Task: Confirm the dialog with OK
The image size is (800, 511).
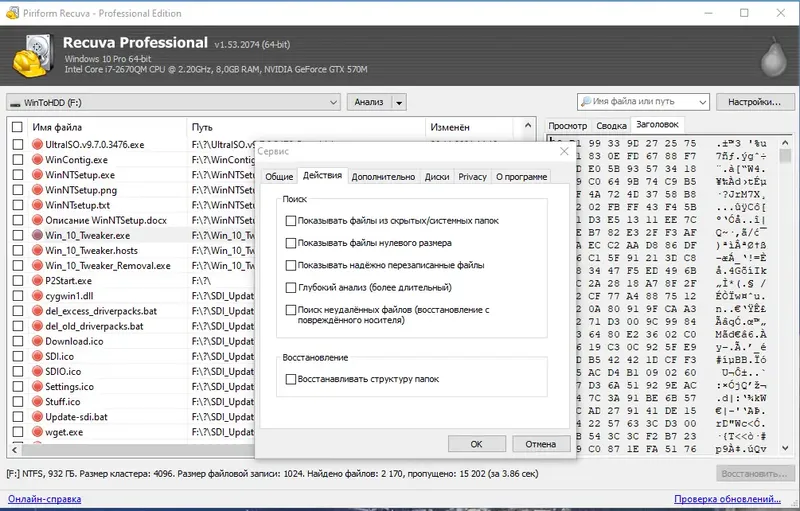Action: 477,444
